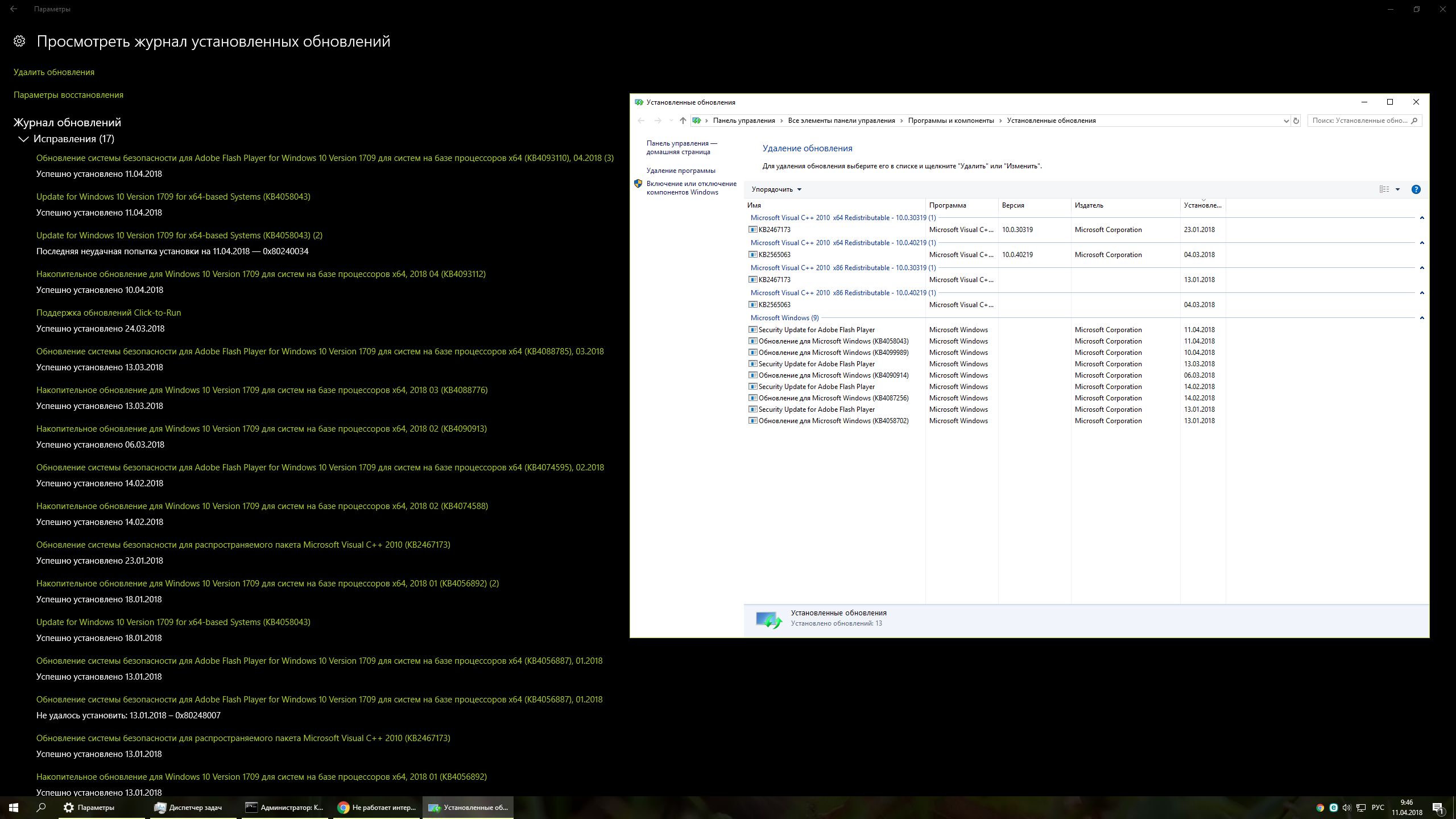Image resolution: width=1456 pixels, height=819 pixels.
Task: Open Включение или отключение компонентов Windows
Action: coord(691,188)
